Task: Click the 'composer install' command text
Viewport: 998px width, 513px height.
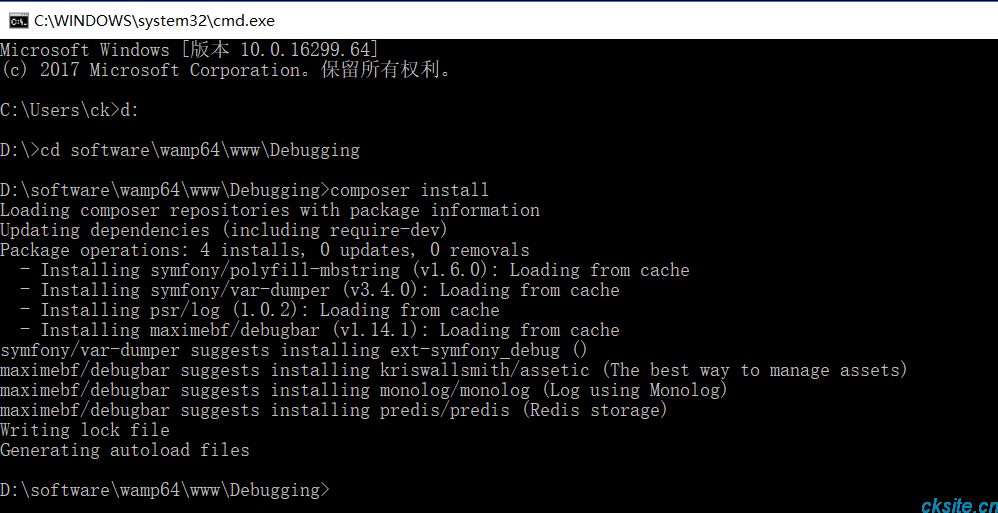Action: pos(410,190)
